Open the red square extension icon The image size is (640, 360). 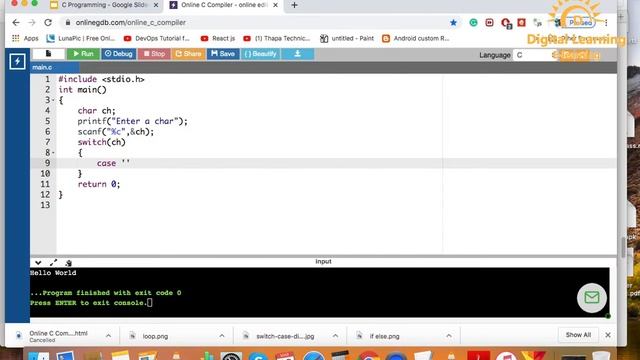pyautogui.click(x=521, y=22)
